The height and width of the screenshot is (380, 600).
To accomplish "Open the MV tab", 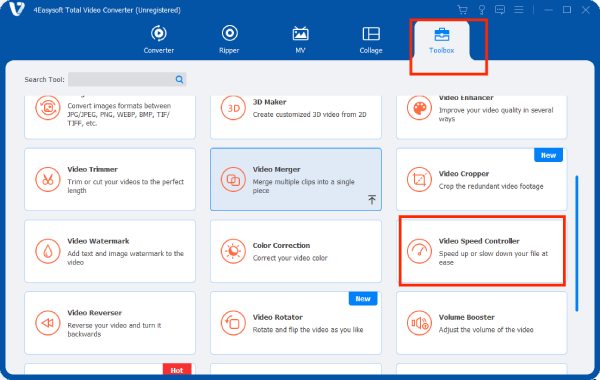I will (300, 39).
